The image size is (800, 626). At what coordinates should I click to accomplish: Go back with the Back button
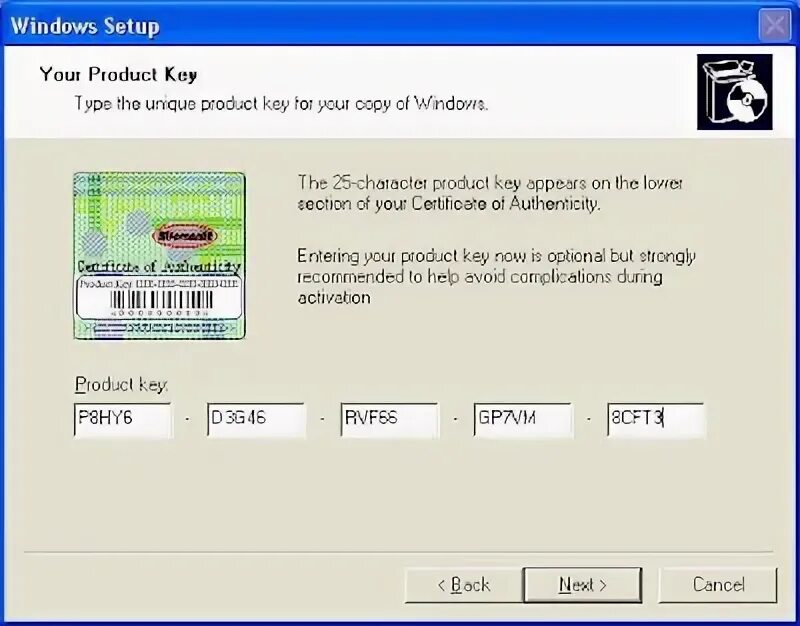pos(464,585)
